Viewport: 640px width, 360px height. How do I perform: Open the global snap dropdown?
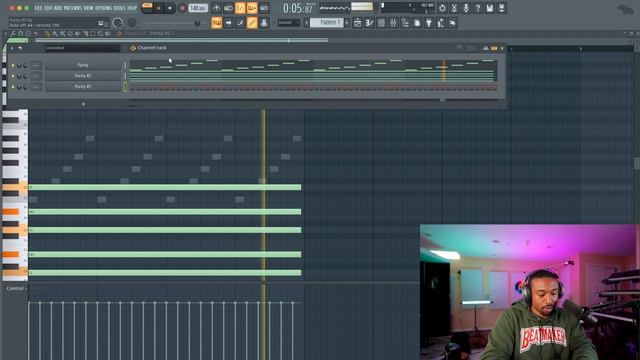[x=289, y=23]
